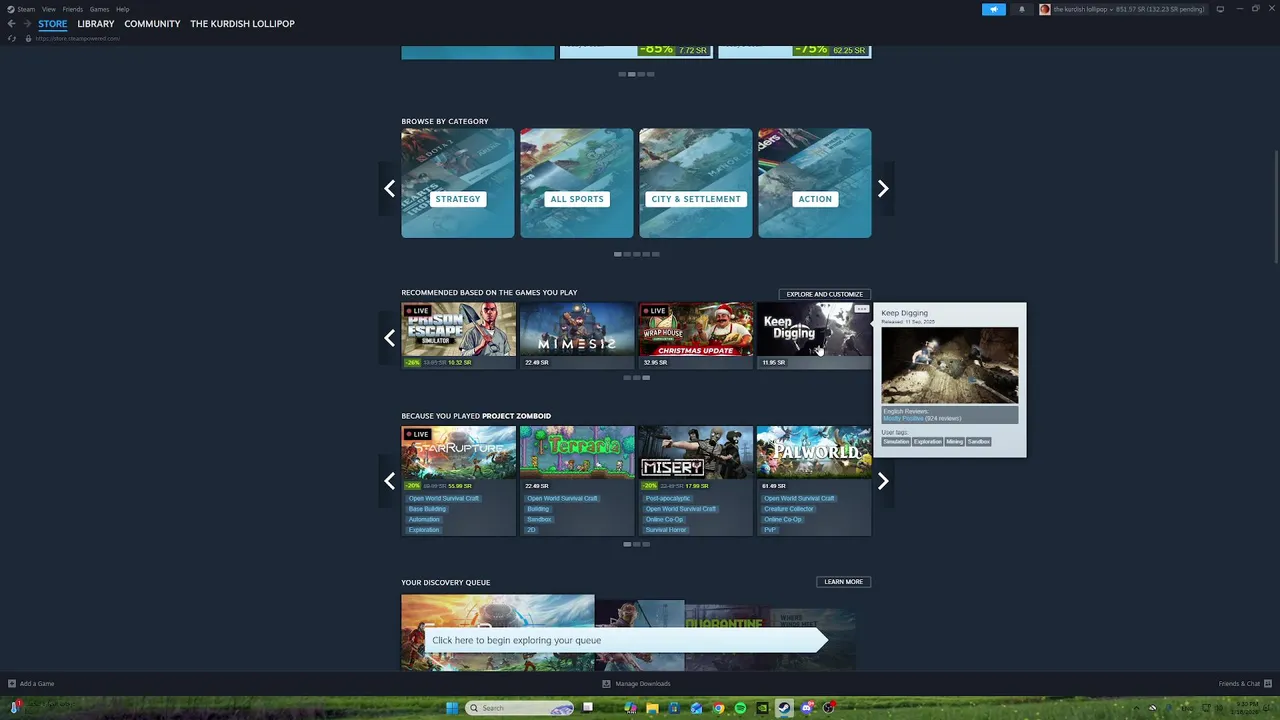The width and height of the screenshot is (1280, 720).
Task: Click Mostly Positive reviews in Keep Digging tooltip
Action: tap(903, 419)
